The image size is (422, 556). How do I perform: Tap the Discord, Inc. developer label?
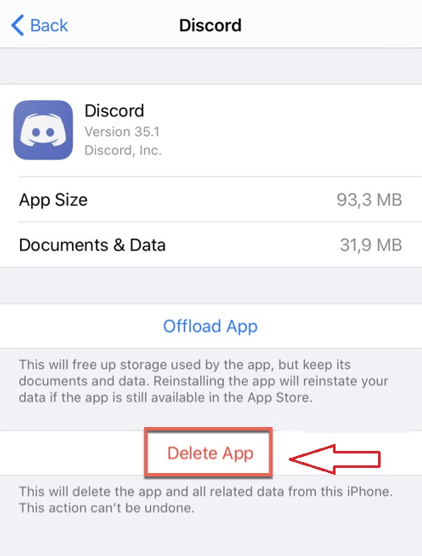(x=123, y=150)
